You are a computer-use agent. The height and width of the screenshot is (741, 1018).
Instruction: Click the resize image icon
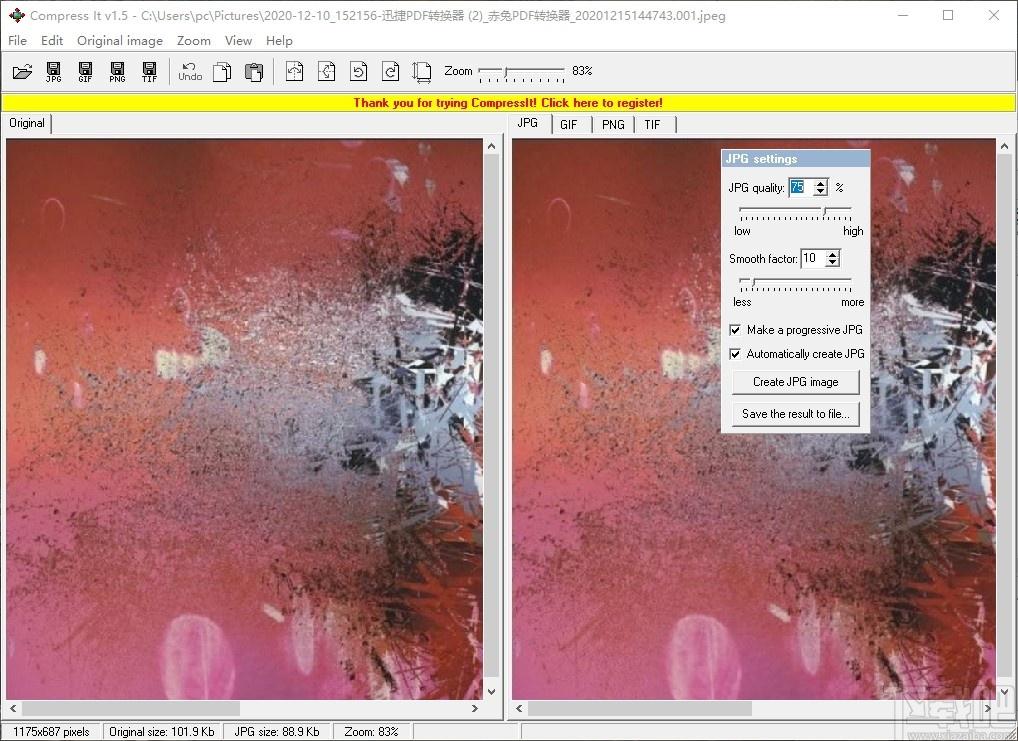coord(422,71)
